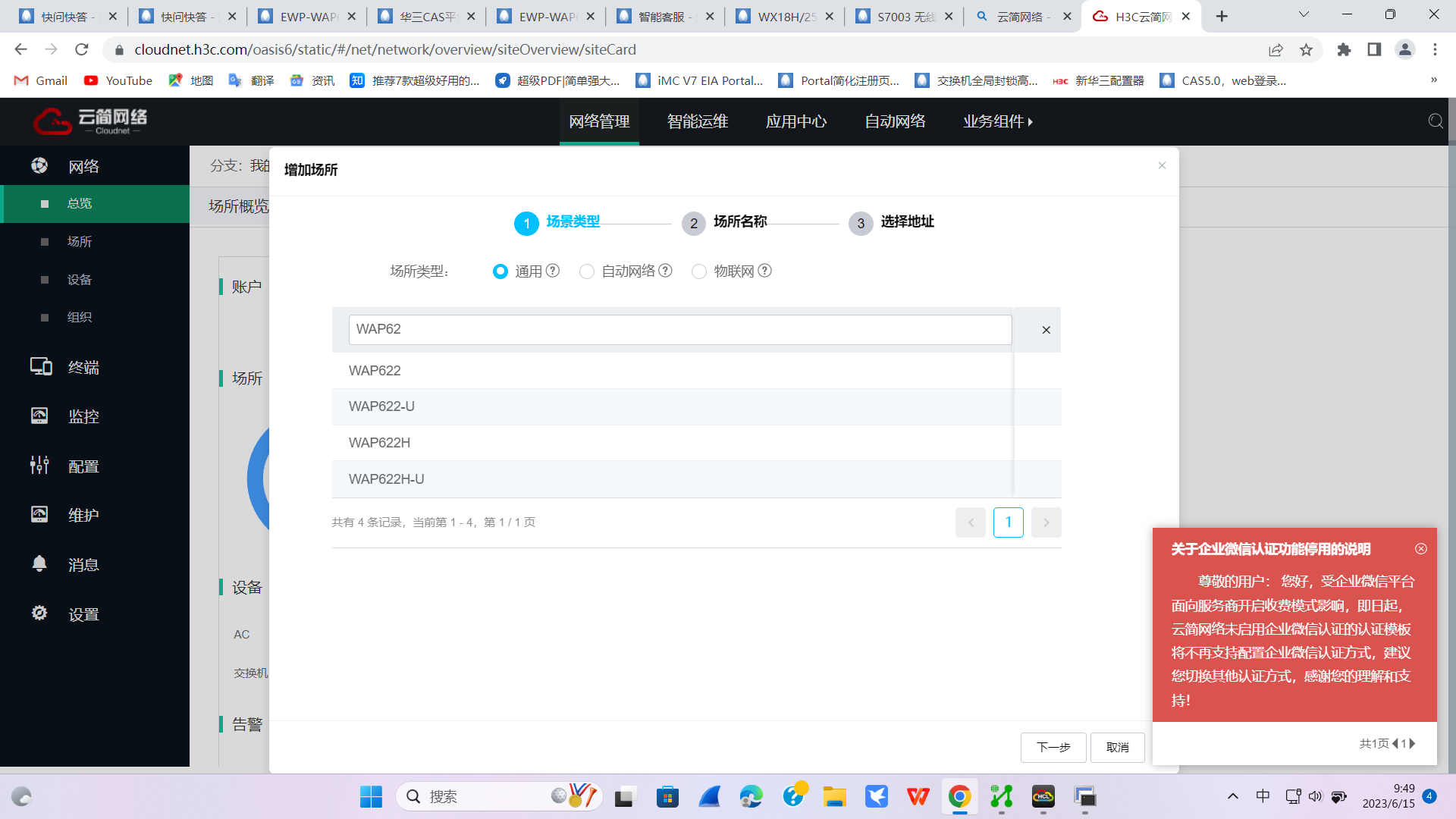This screenshot has height=819, width=1456.
Task: Switch to 智能运维 top tab
Action: tap(697, 121)
